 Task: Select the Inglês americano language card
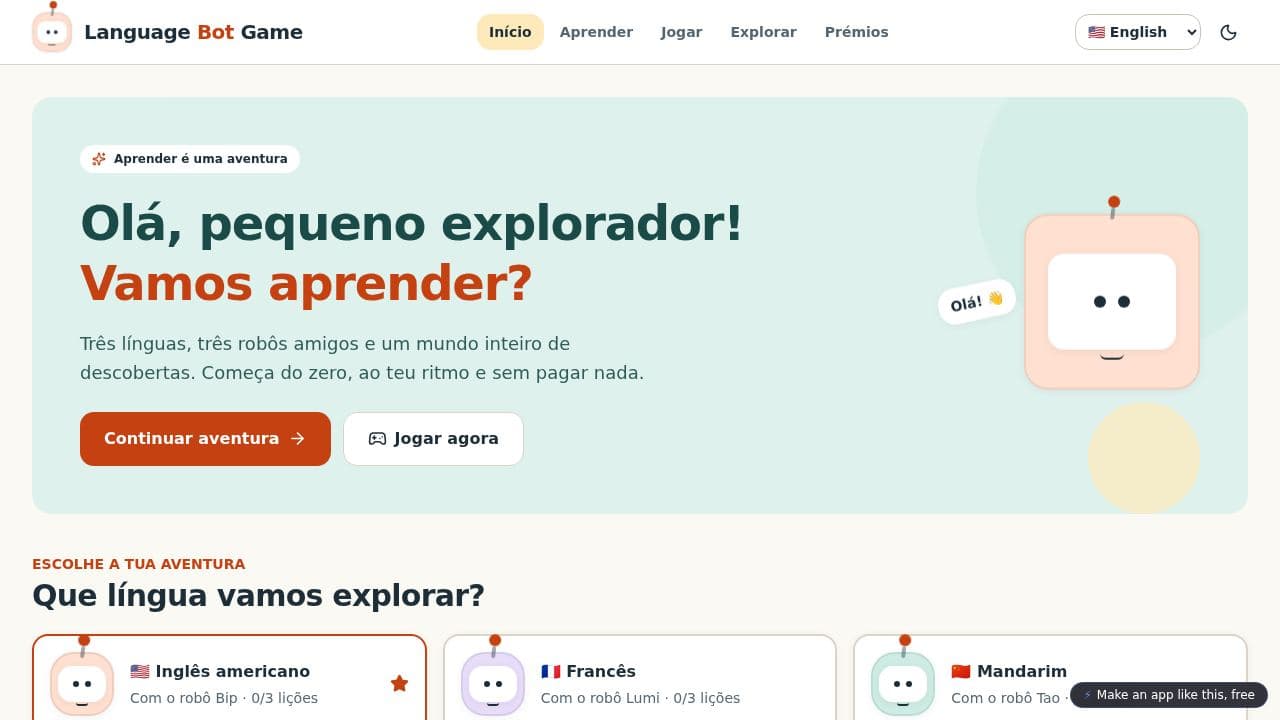(229, 678)
